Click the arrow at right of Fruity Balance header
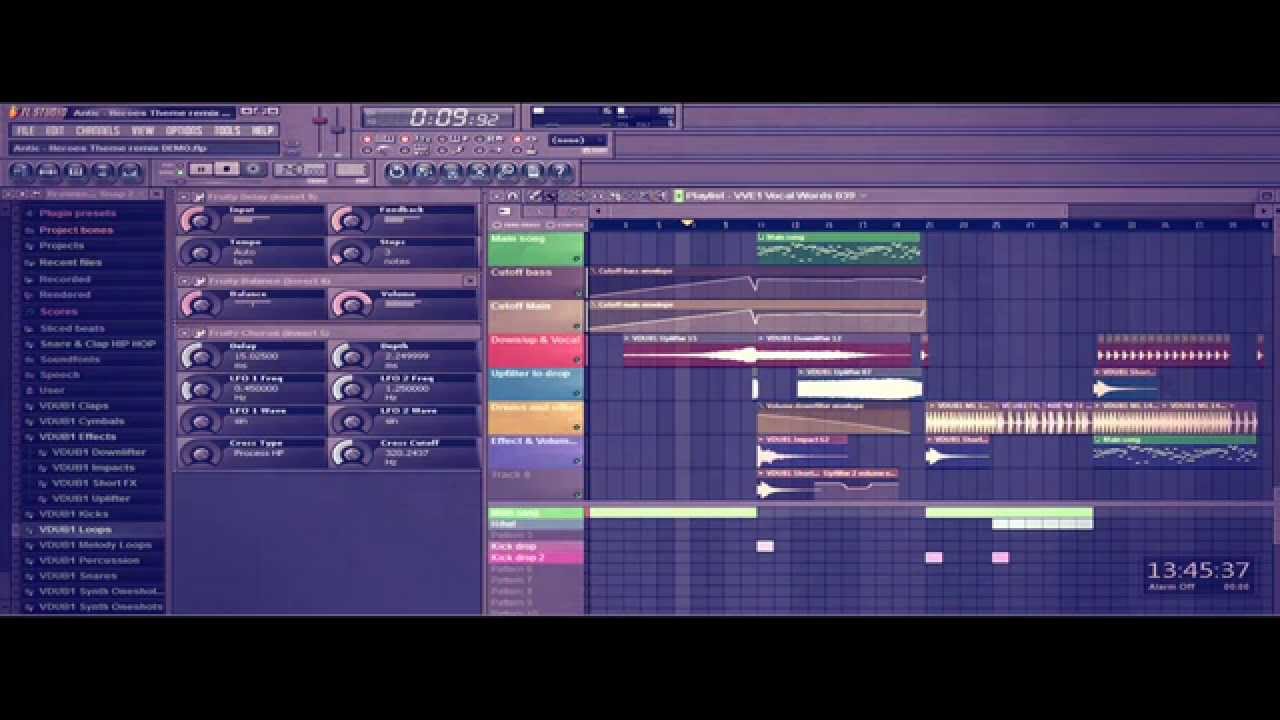1280x720 pixels. point(470,281)
